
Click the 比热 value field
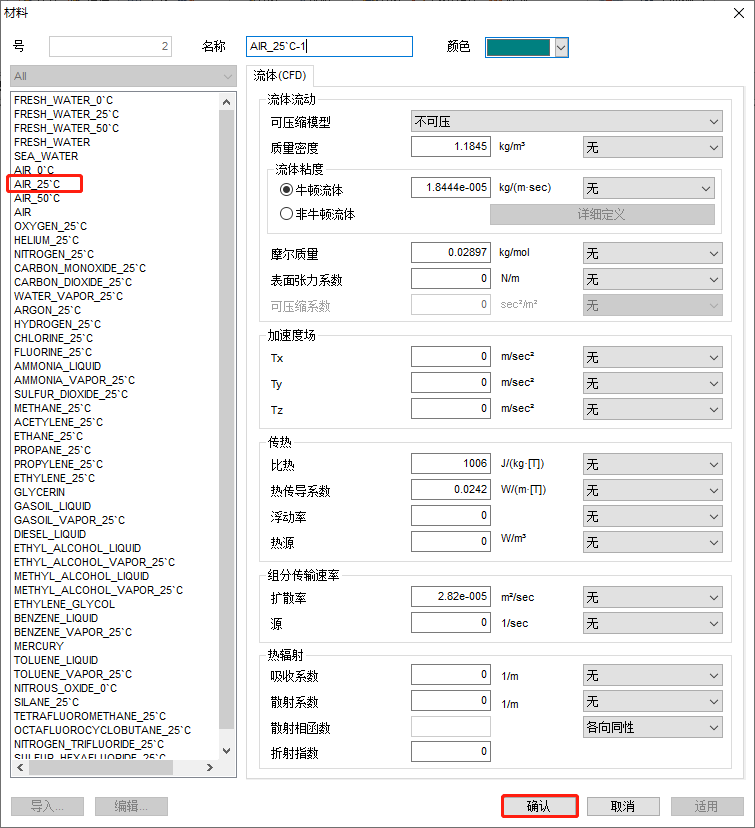pos(450,464)
